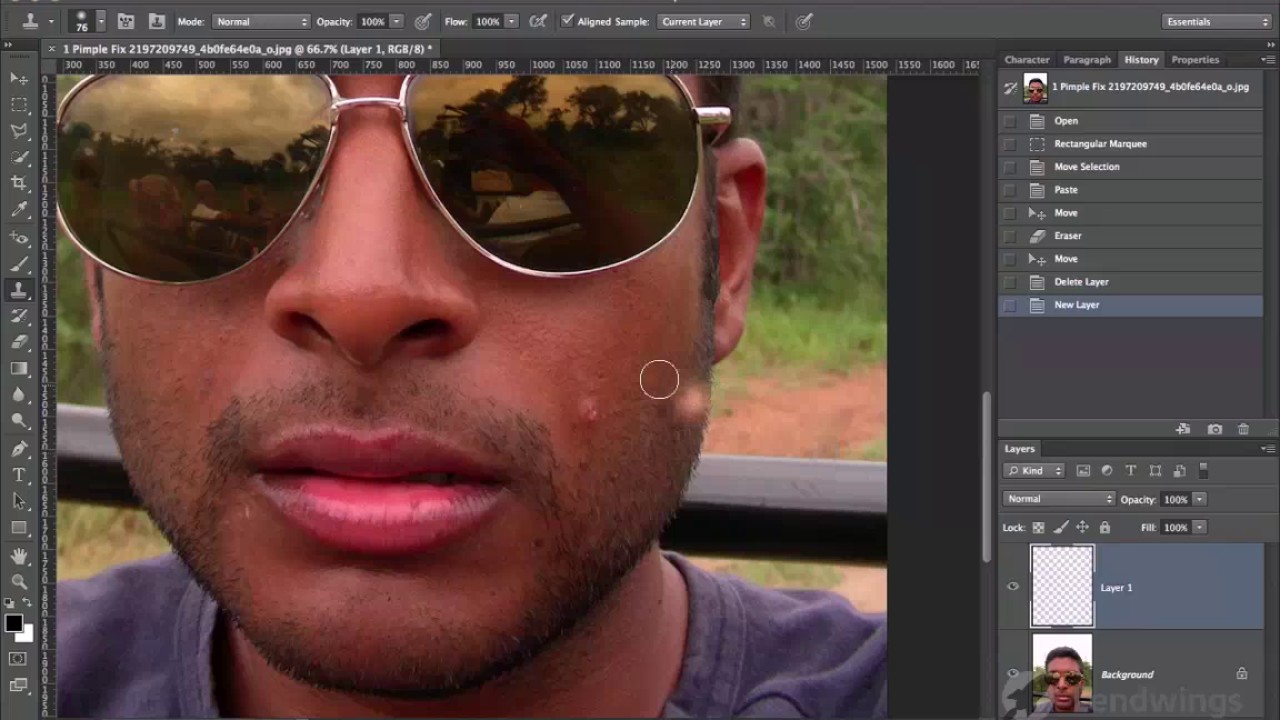1280x720 pixels.
Task: Pick the Type tool in toolbar
Action: [x=19, y=475]
